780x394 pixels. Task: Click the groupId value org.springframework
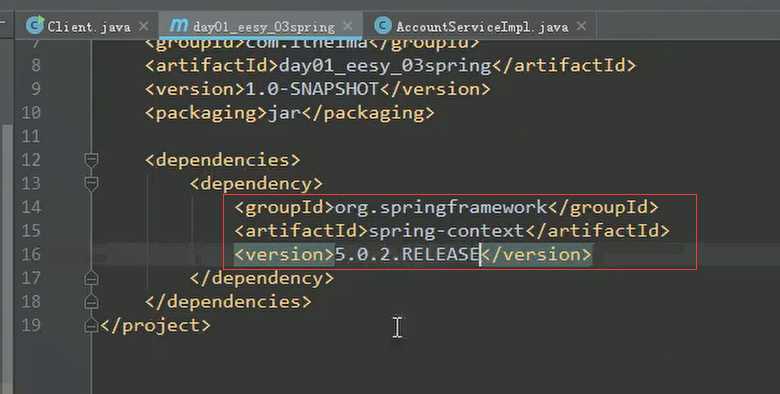point(441,207)
